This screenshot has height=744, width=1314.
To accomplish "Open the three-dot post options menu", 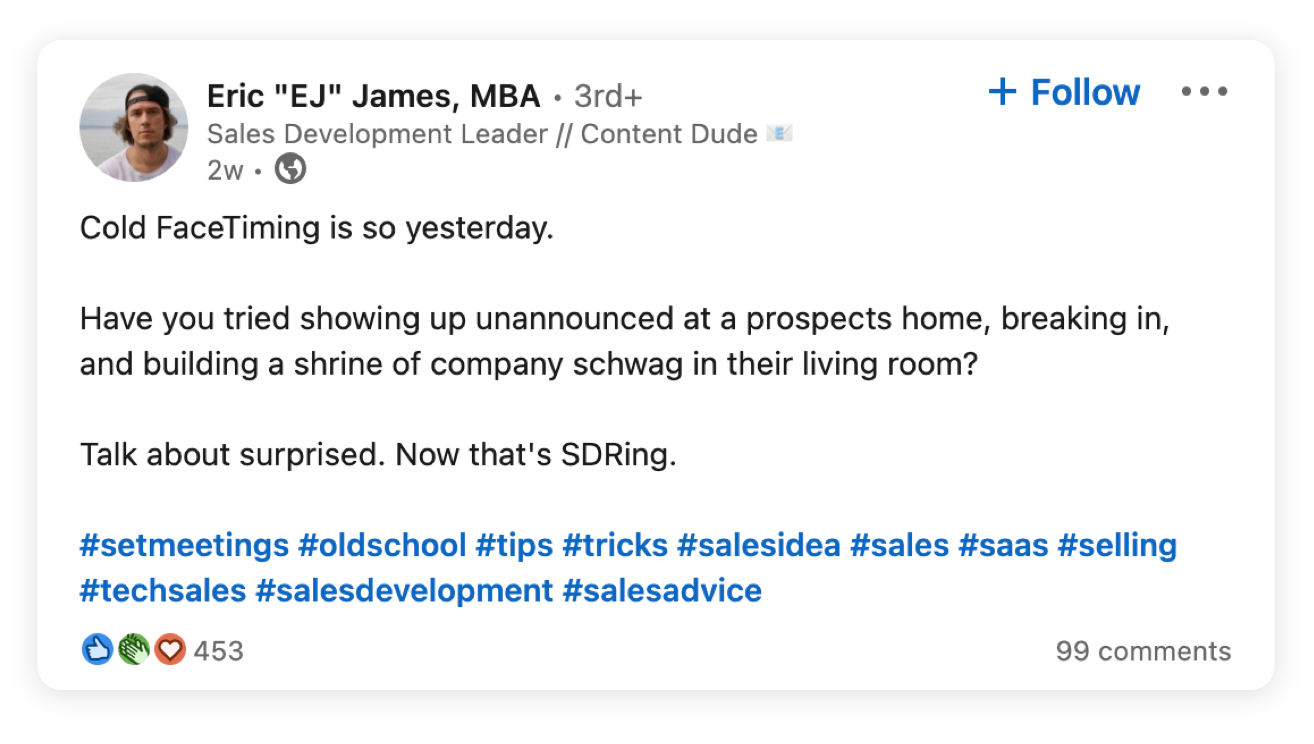I will pos(1204,92).
